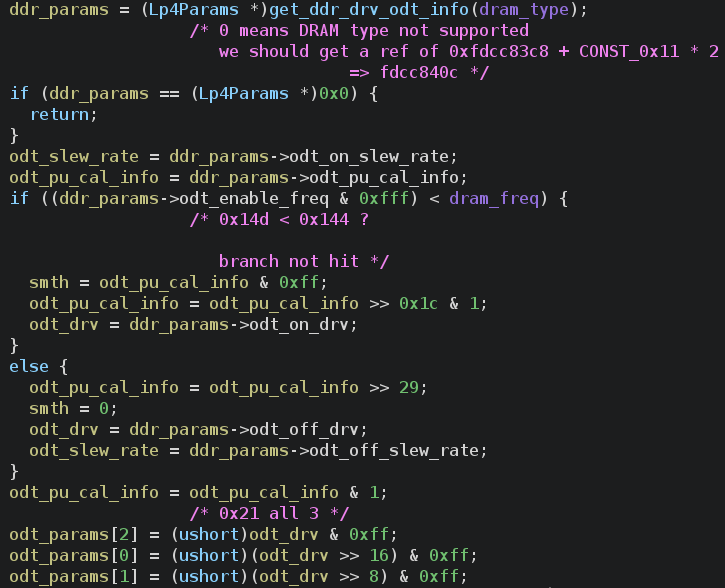Click the ushort cast in odt_params[2] line
725x588 pixels.
[209, 535]
